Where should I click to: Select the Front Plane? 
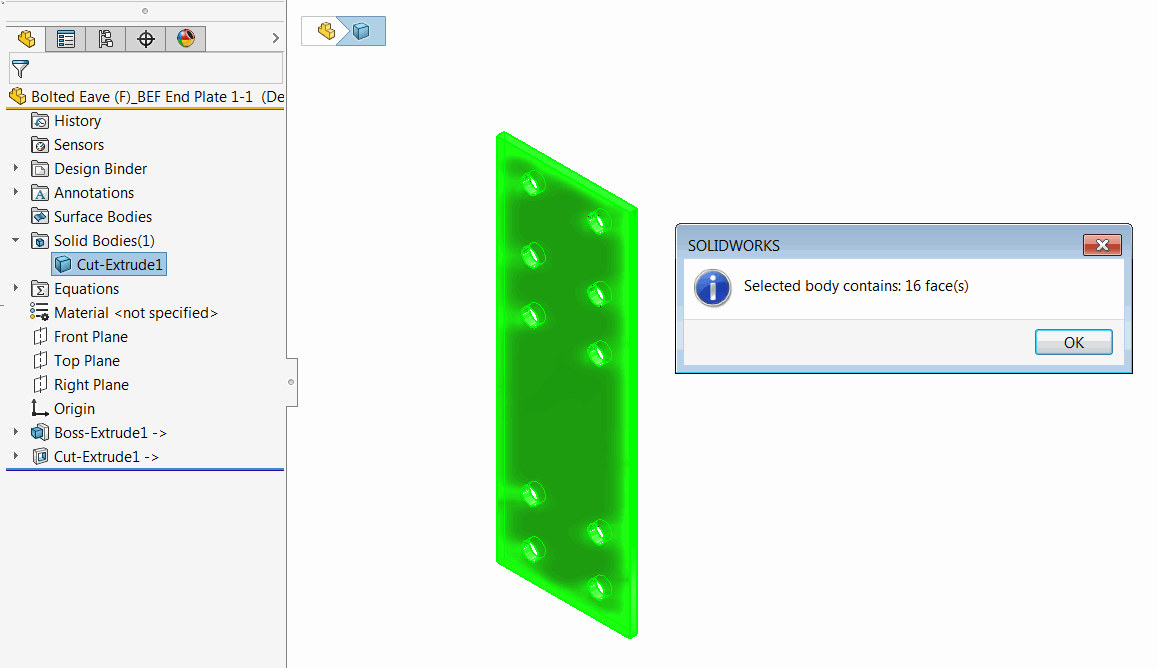pyautogui.click(x=90, y=337)
